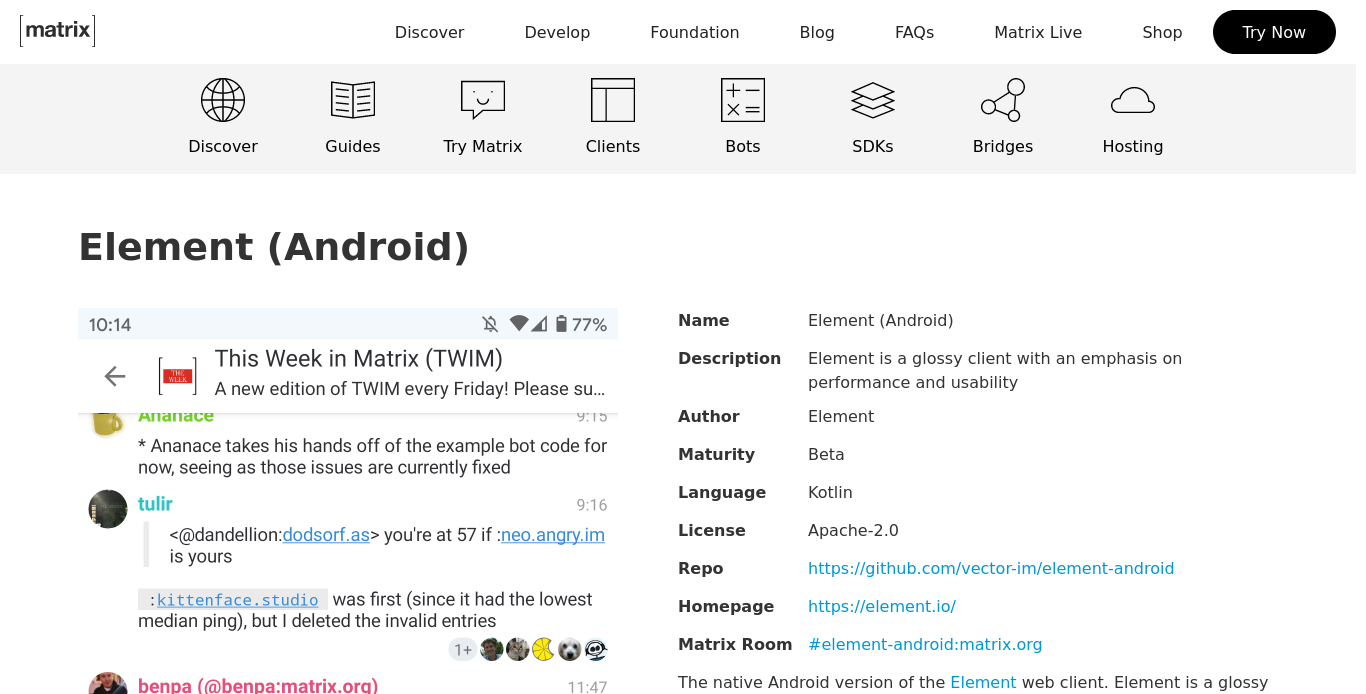Screen dimensions: 1366x694
Task: Open the Guides book icon
Action: [x=353, y=100]
